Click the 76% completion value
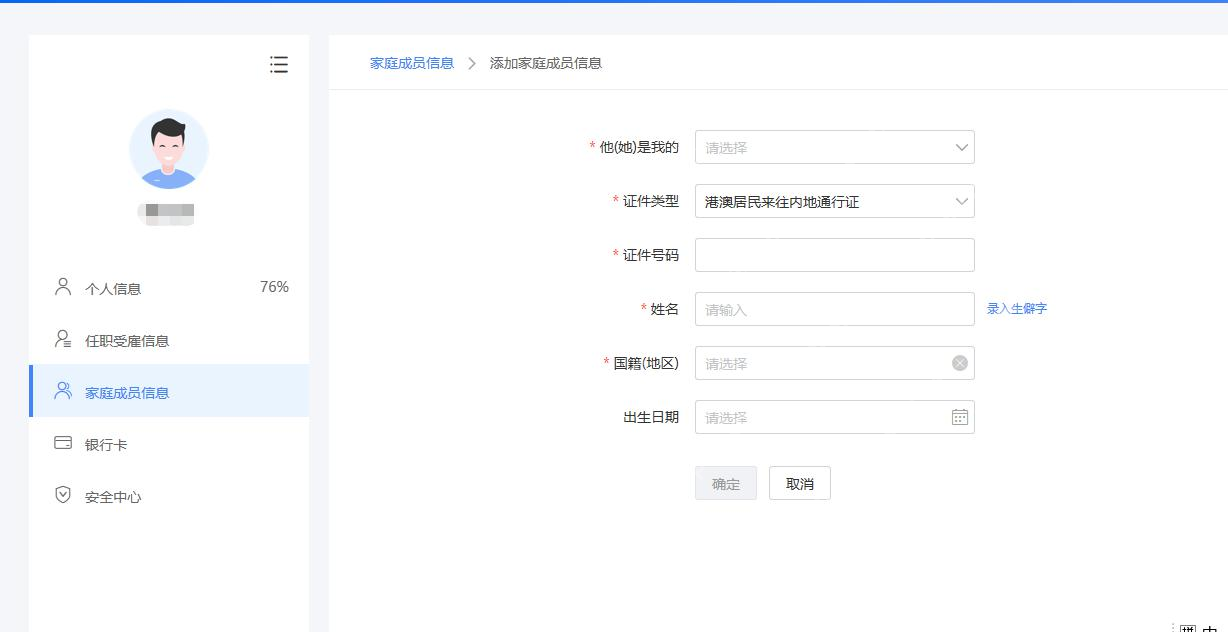 point(274,287)
